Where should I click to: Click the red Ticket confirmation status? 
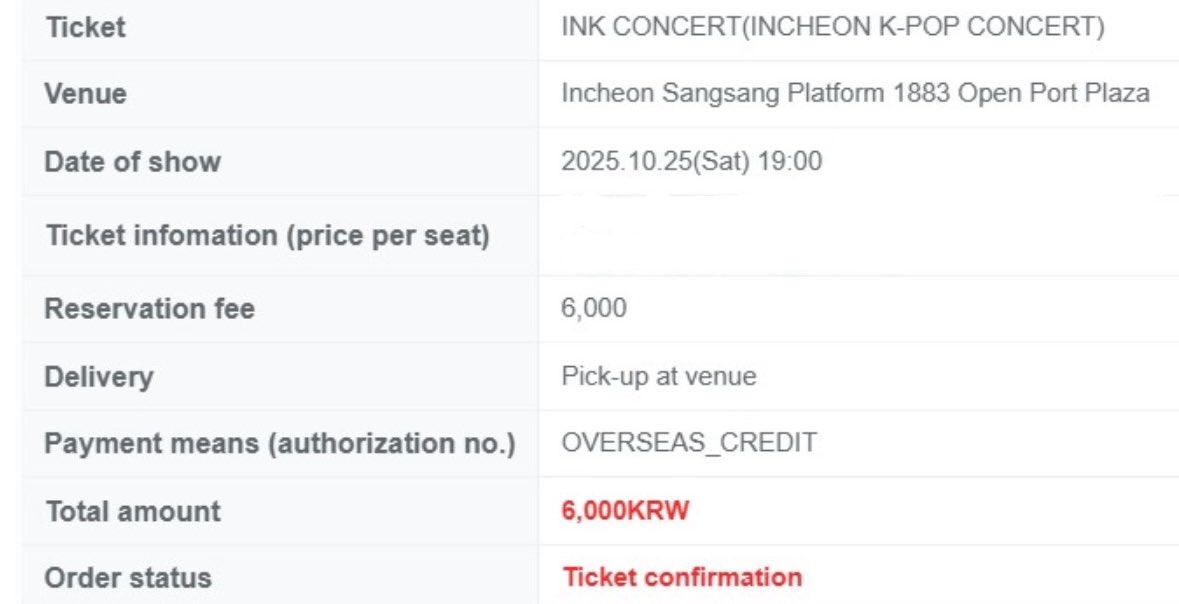click(x=683, y=577)
